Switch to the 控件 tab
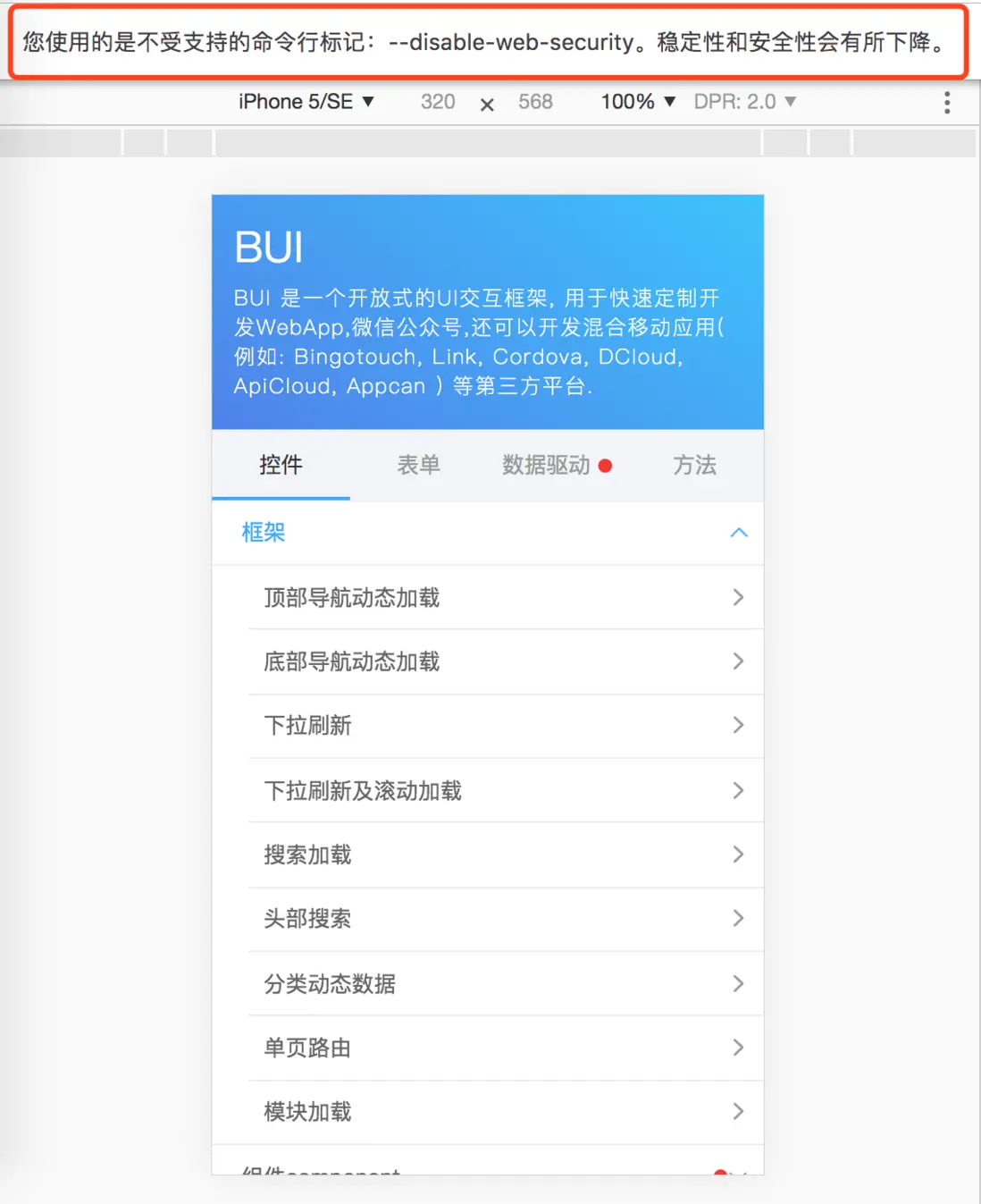Screen dimensions: 981x1204 click(281, 465)
